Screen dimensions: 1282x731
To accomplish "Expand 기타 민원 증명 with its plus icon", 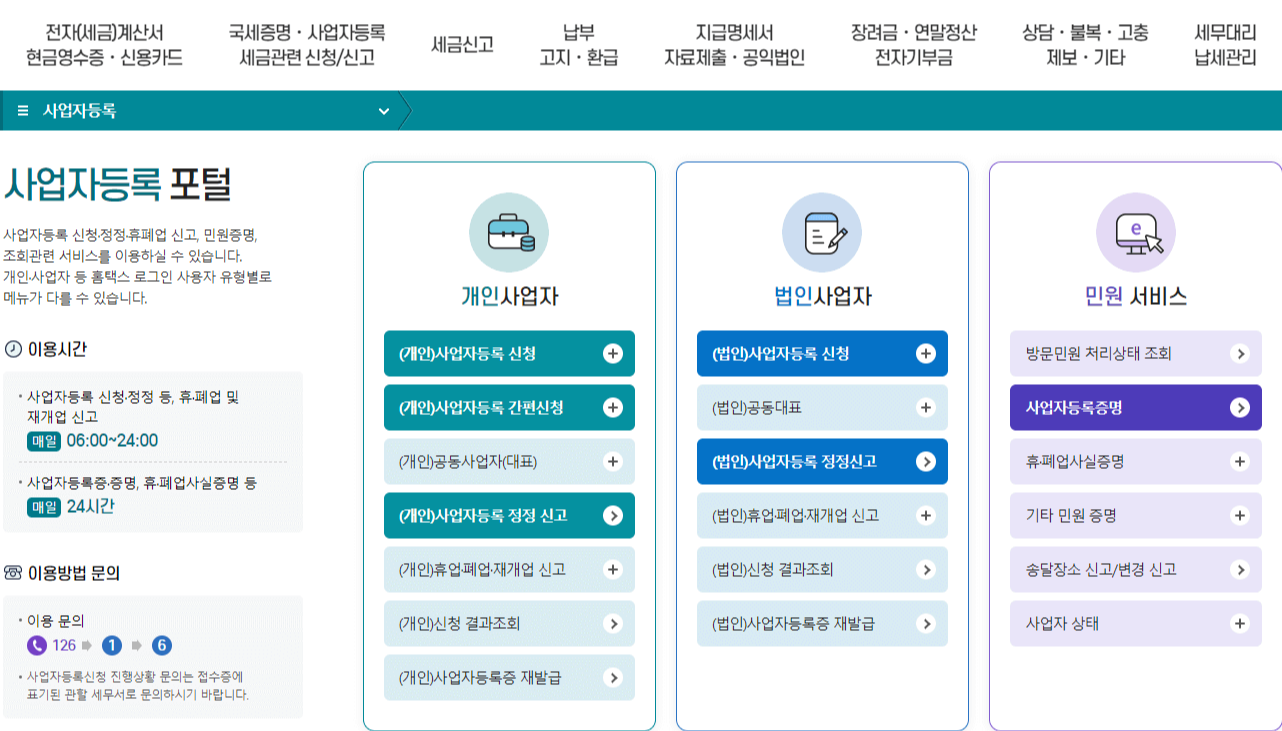I will tap(1240, 516).
